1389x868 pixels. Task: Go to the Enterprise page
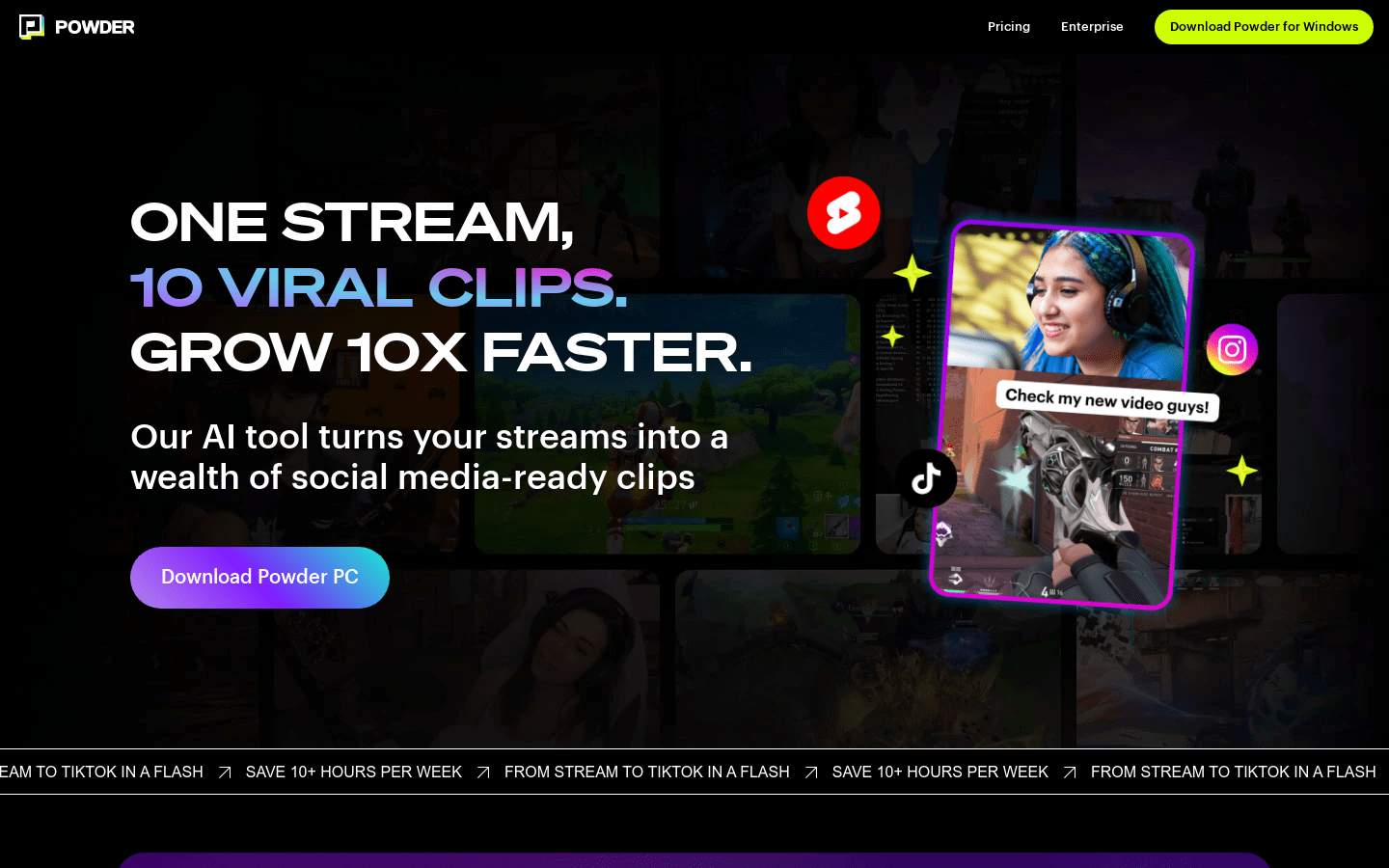tap(1091, 27)
